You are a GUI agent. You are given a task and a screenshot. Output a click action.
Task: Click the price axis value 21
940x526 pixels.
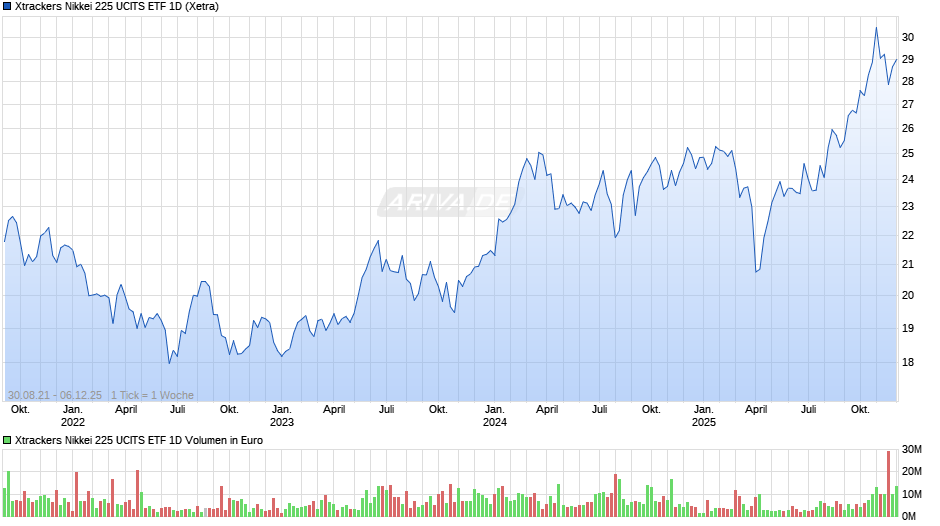tap(908, 264)
